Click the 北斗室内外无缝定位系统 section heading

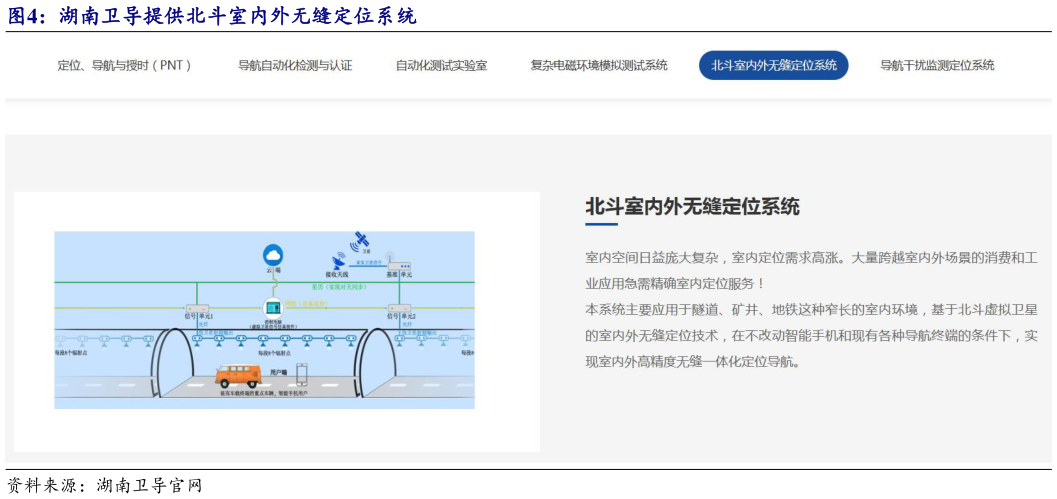coord(692,207)
